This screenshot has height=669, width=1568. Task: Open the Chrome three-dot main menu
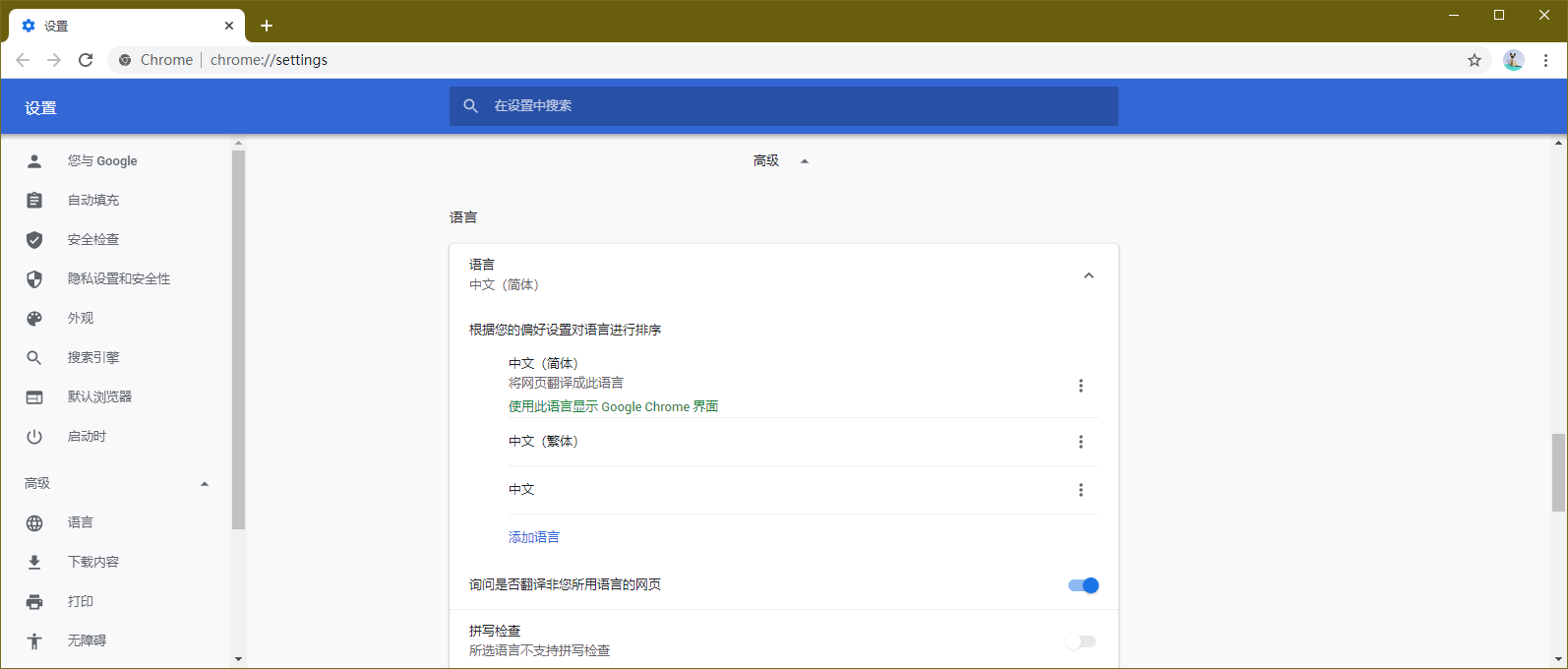1545,60
